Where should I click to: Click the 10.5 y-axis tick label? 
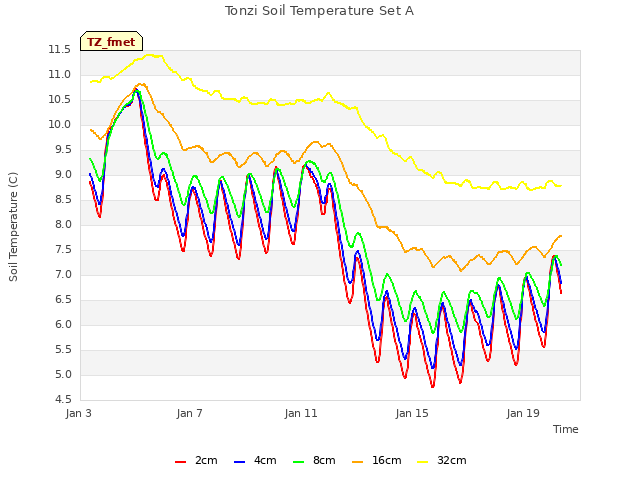click(60, 100)
